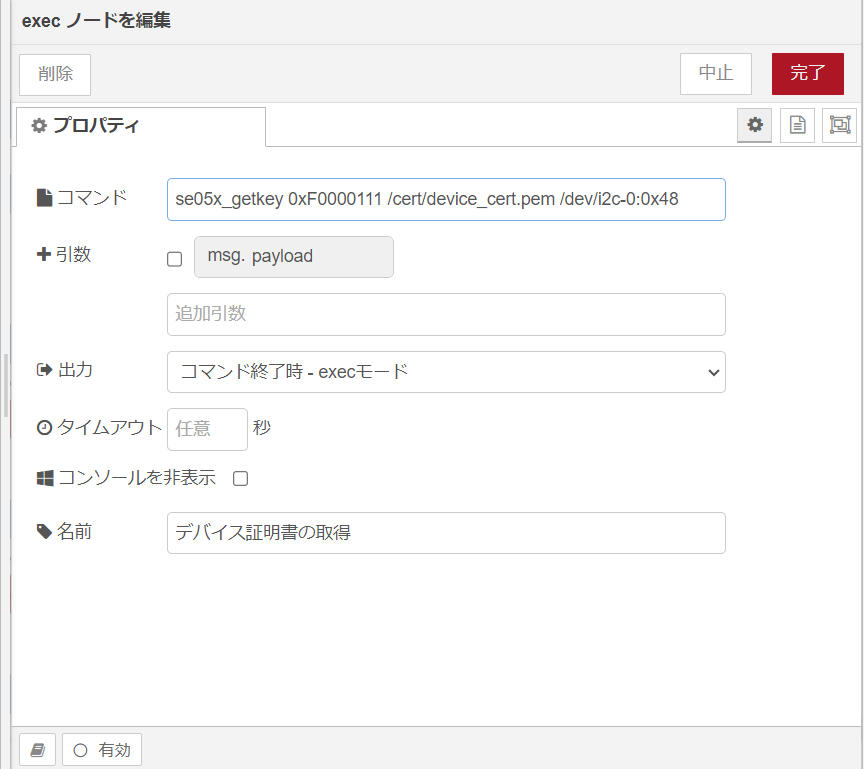Click the red 完了 (done) button
864x769 pixels.
(x=807, y=74)
